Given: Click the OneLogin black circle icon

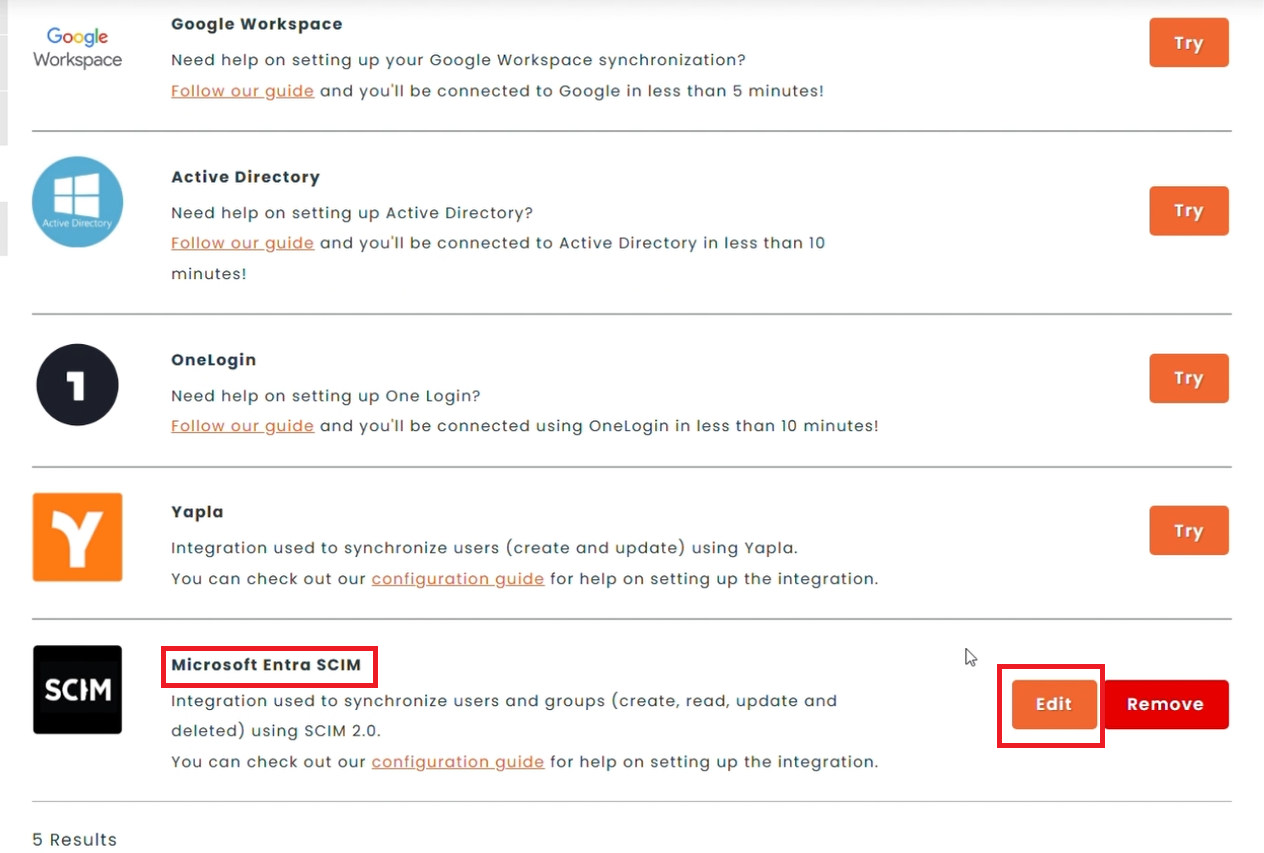Looking at the screenshot, I should (77, 385).
